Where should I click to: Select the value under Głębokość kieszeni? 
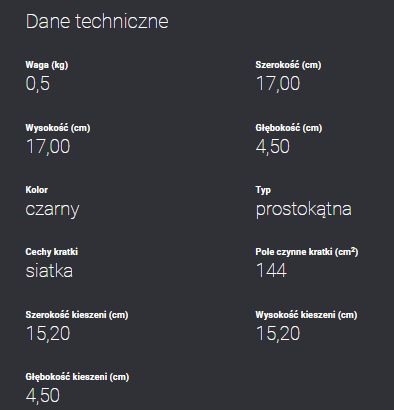point(43,396)
